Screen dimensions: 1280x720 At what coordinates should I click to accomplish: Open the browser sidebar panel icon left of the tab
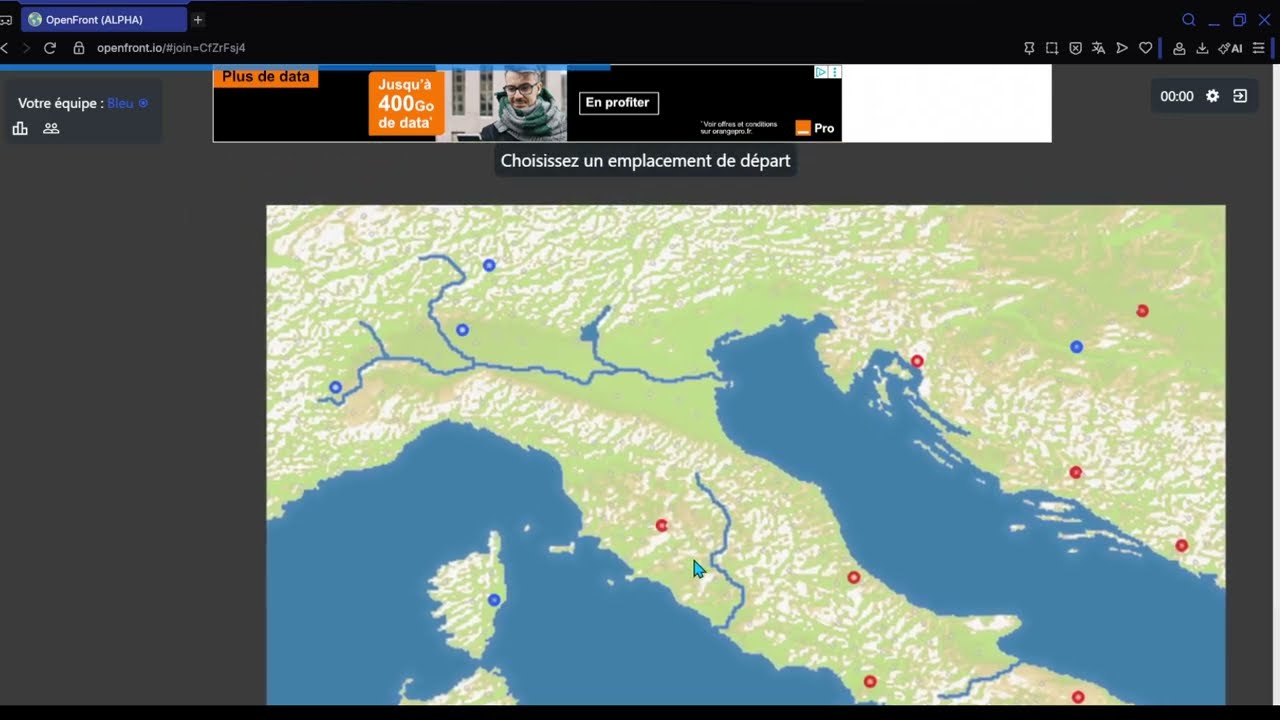6,20
